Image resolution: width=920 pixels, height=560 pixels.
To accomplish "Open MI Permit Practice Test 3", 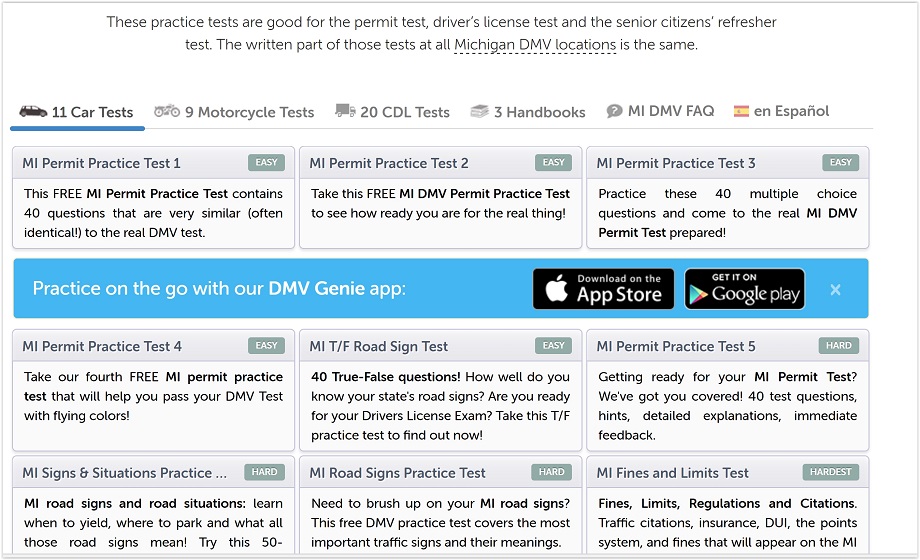I will coord(676,163).
